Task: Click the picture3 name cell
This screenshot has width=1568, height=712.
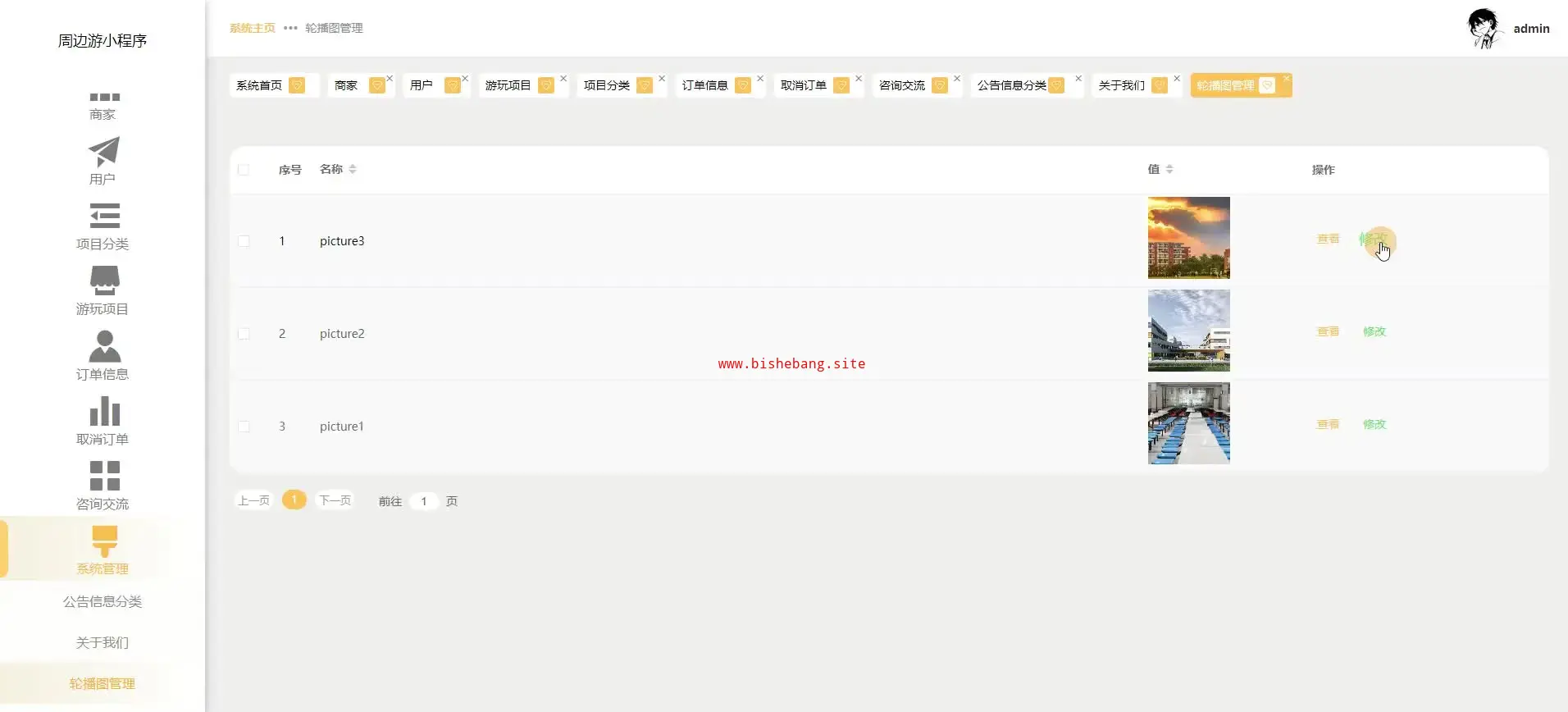Action: (x=342, y=241)
